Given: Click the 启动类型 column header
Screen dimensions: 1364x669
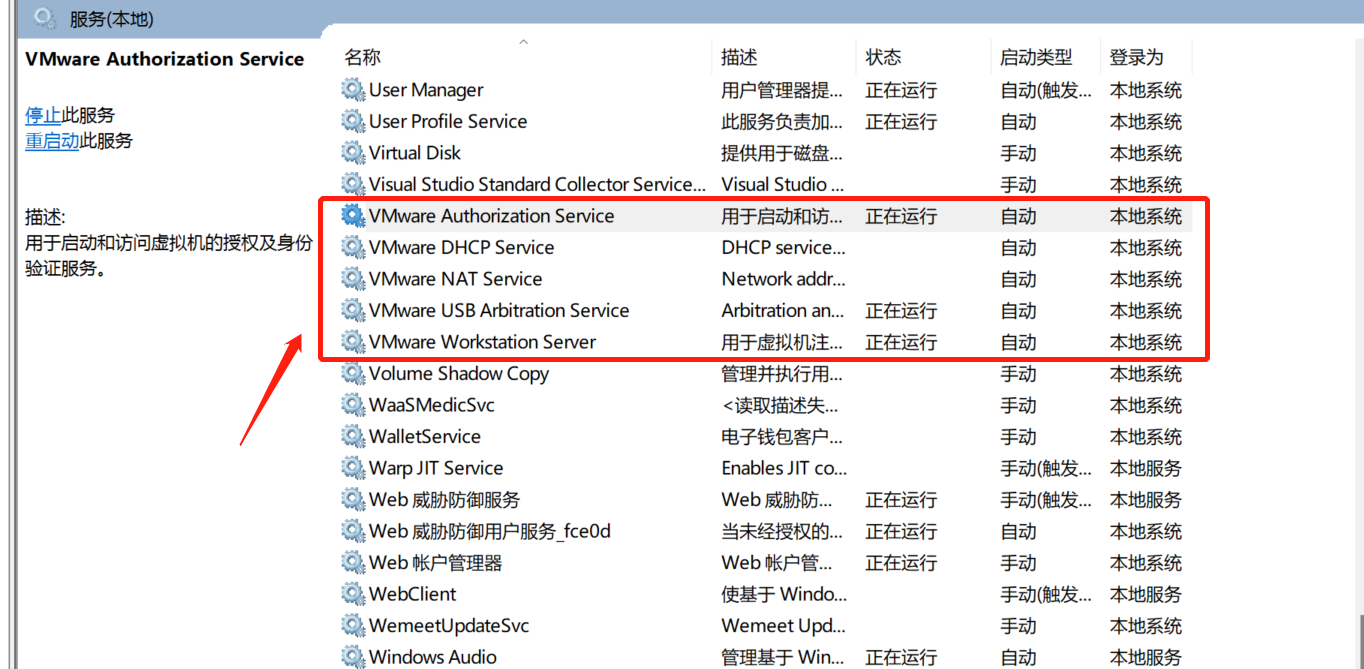Looking at the screenshot, I should (x=1036, y=57).
